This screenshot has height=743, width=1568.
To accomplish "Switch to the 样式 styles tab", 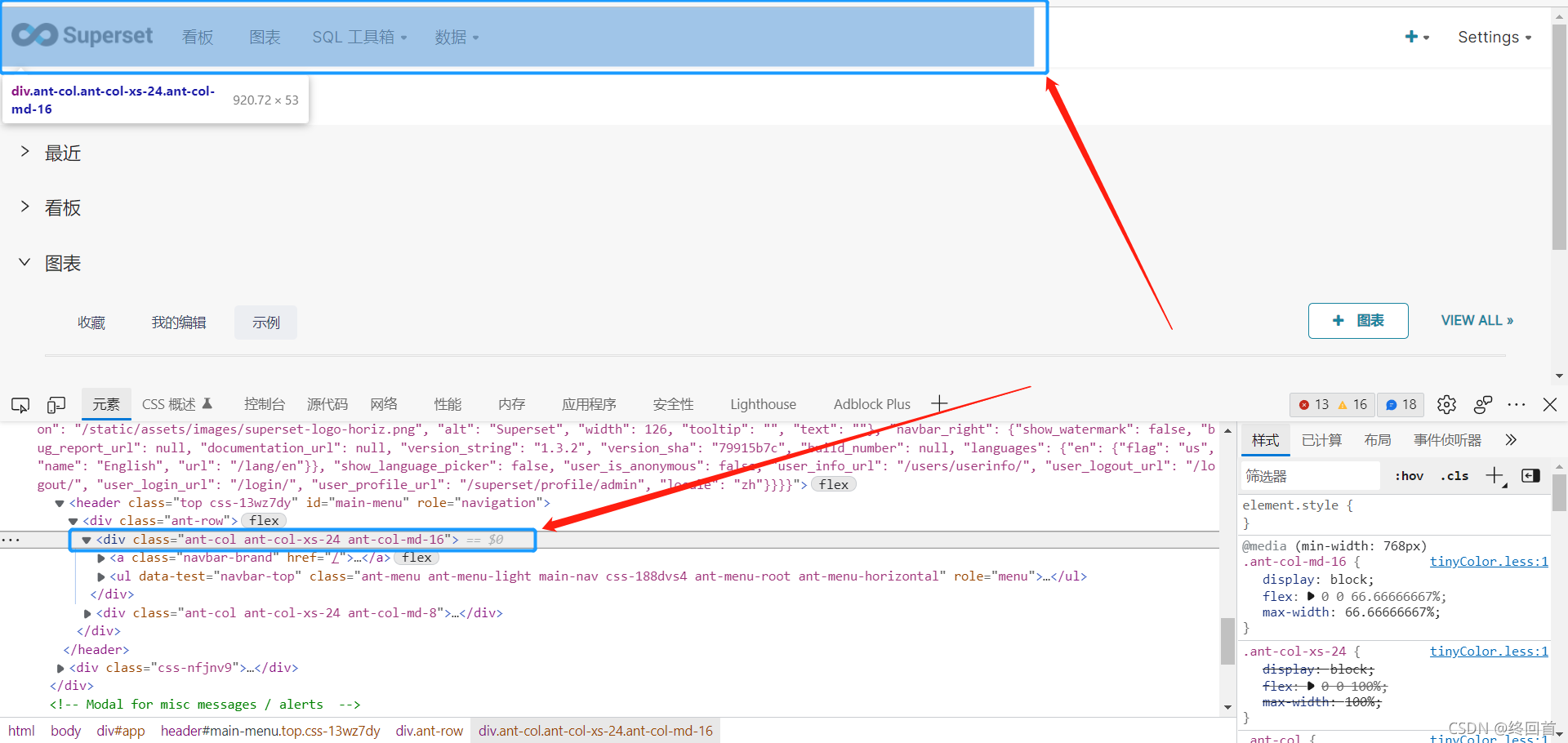I will (1265, 440).
